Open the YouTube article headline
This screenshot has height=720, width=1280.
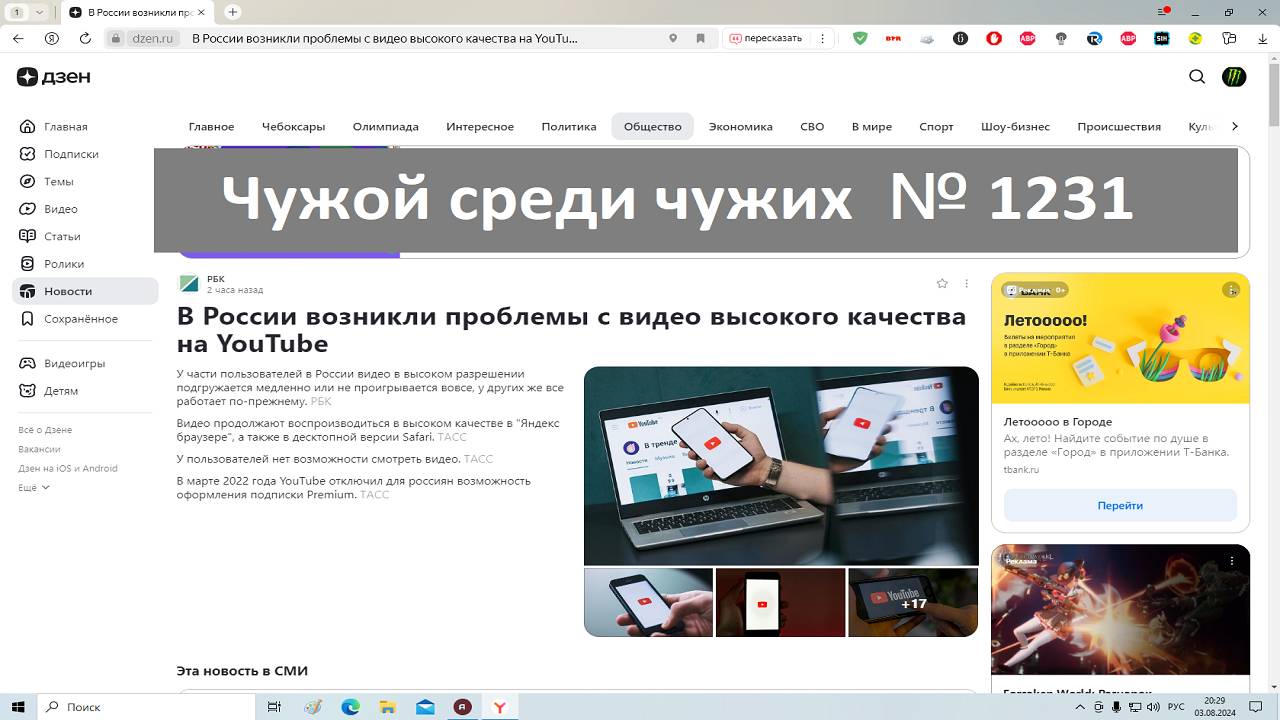coord(571,330)
